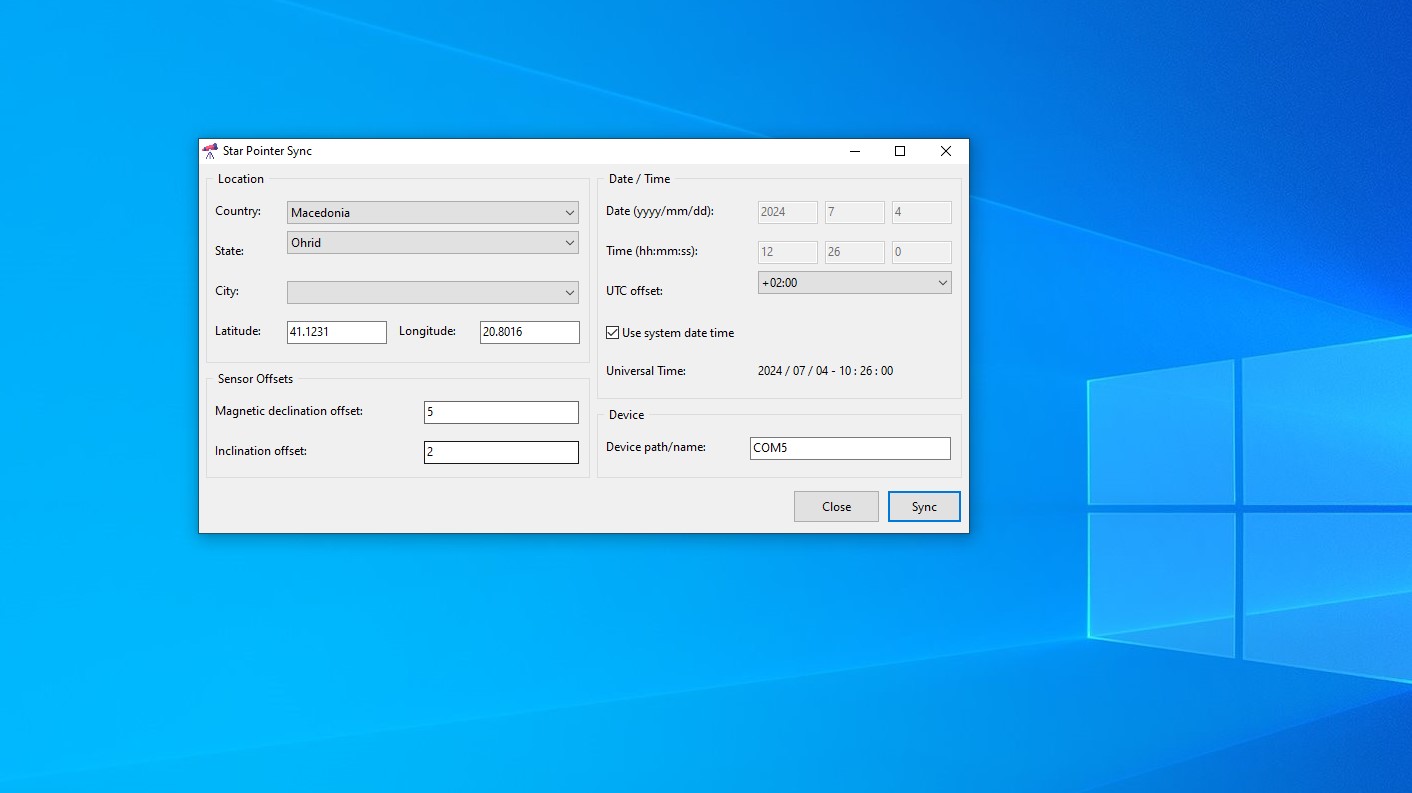Click the year field showing 2024

[787, 212]
